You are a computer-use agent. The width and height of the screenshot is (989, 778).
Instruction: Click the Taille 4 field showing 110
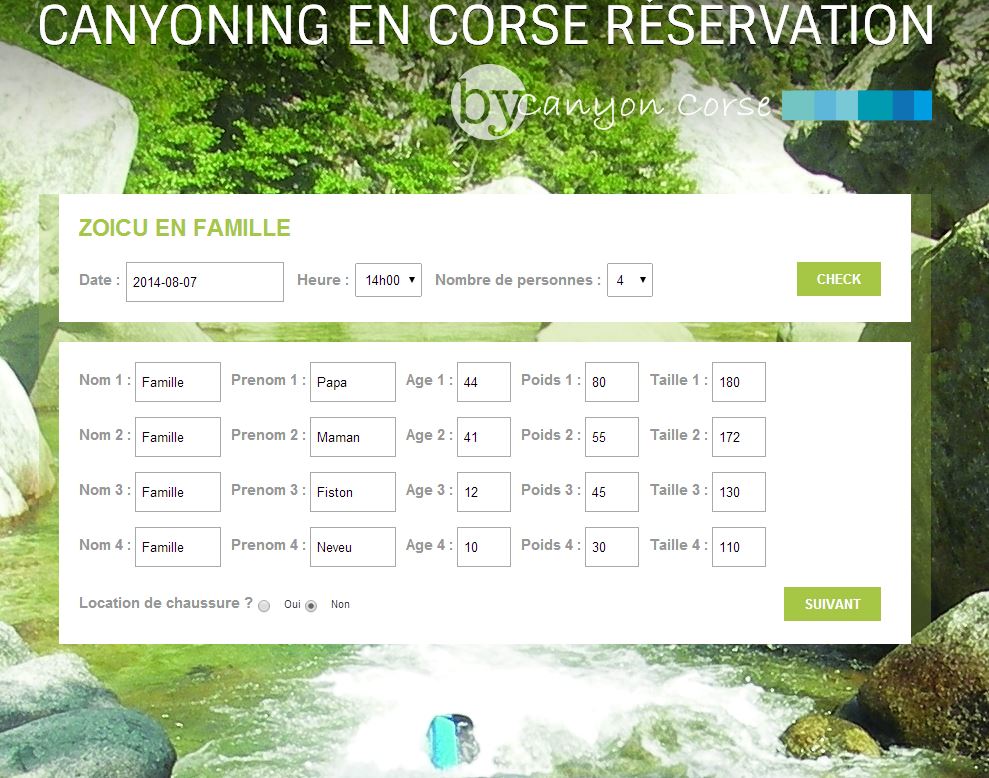click(x=738, y=547)
